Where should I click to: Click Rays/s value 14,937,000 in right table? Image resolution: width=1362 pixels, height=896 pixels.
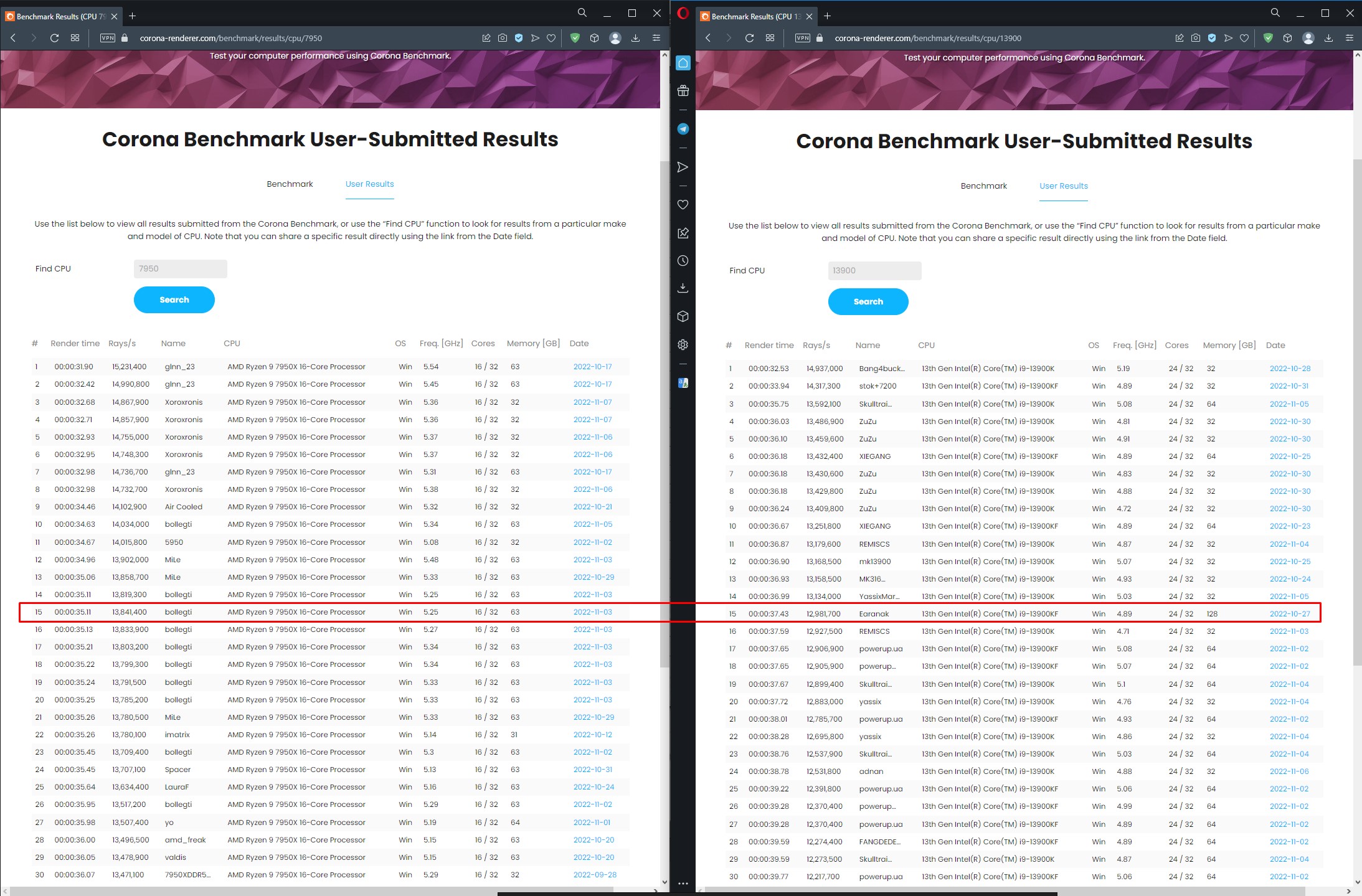point(825,369)
